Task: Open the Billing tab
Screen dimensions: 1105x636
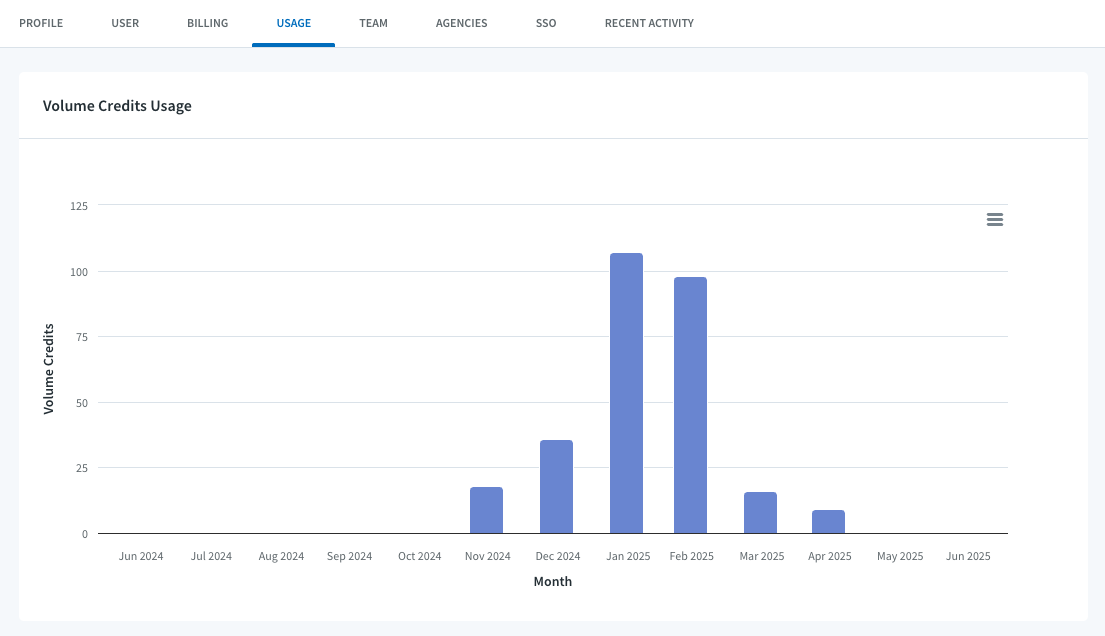Action: coord(207,23)
